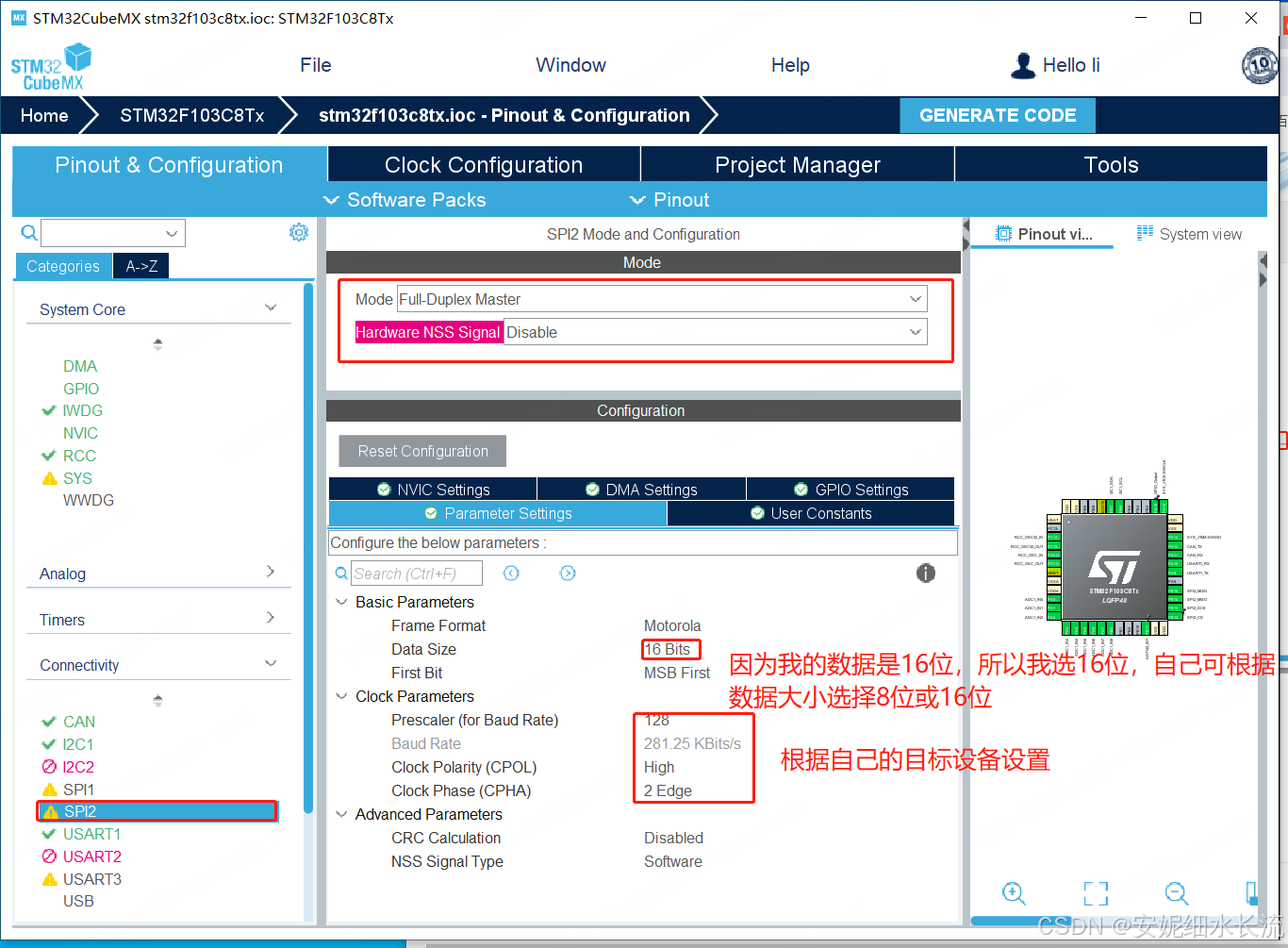This screenshot has height=948, width=1288.
Task: Click the parameter search magnifier icon
Action: (x=341, y=574)
